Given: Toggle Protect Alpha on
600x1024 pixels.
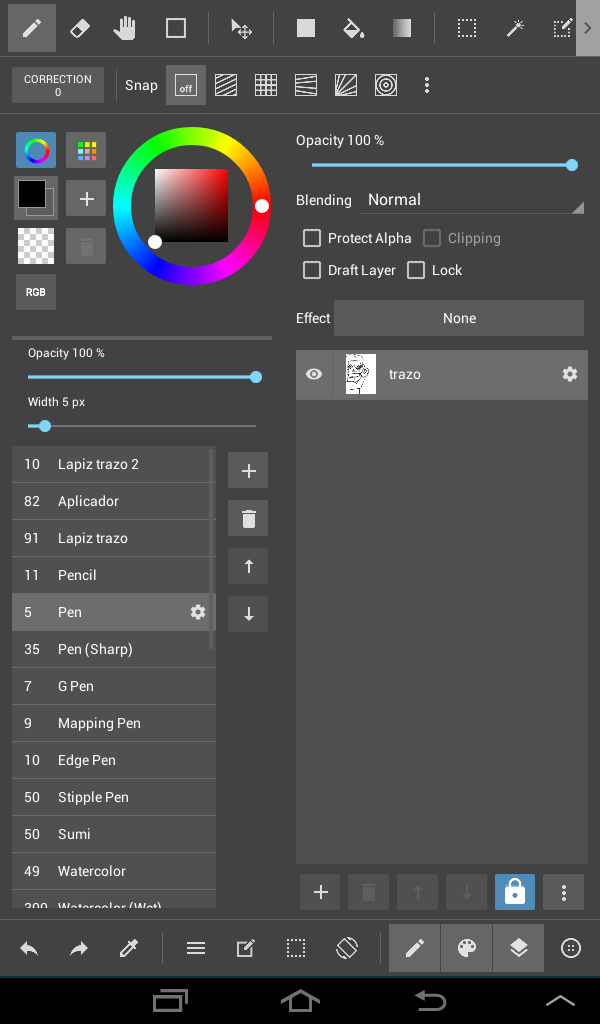Looking at the screenshot, I should point(312,238).
